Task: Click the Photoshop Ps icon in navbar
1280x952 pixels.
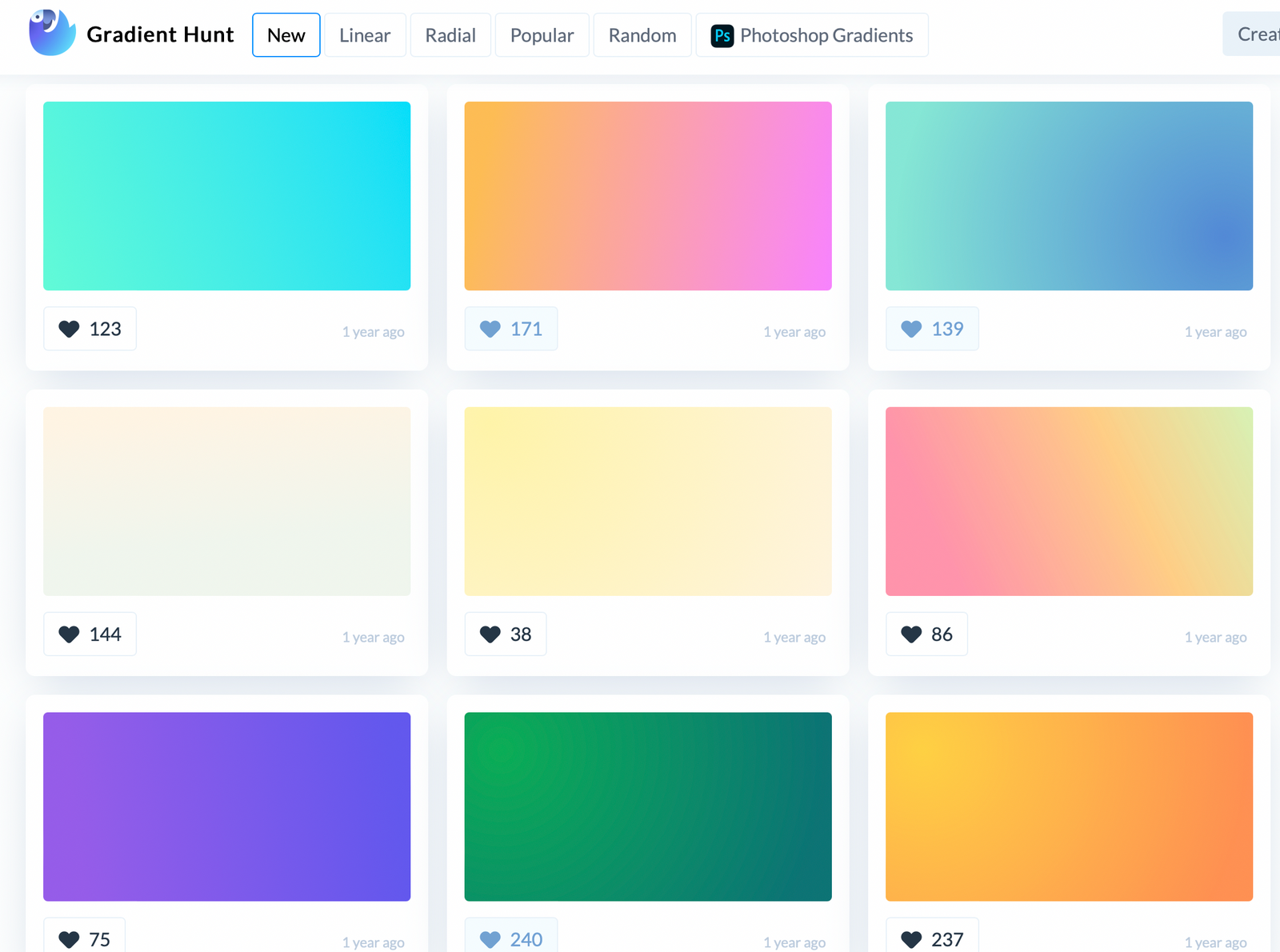Action: [722, 34]
